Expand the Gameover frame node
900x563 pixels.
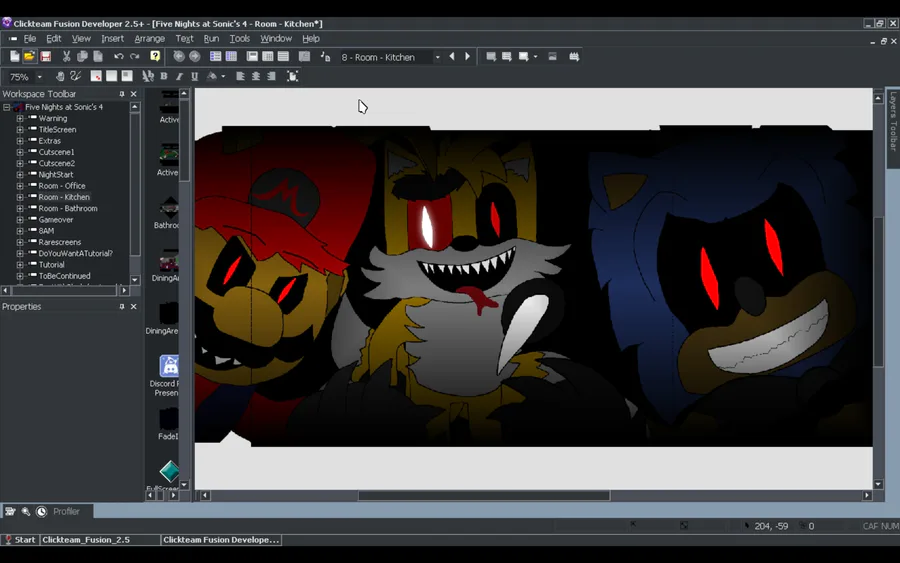point(20,220)
